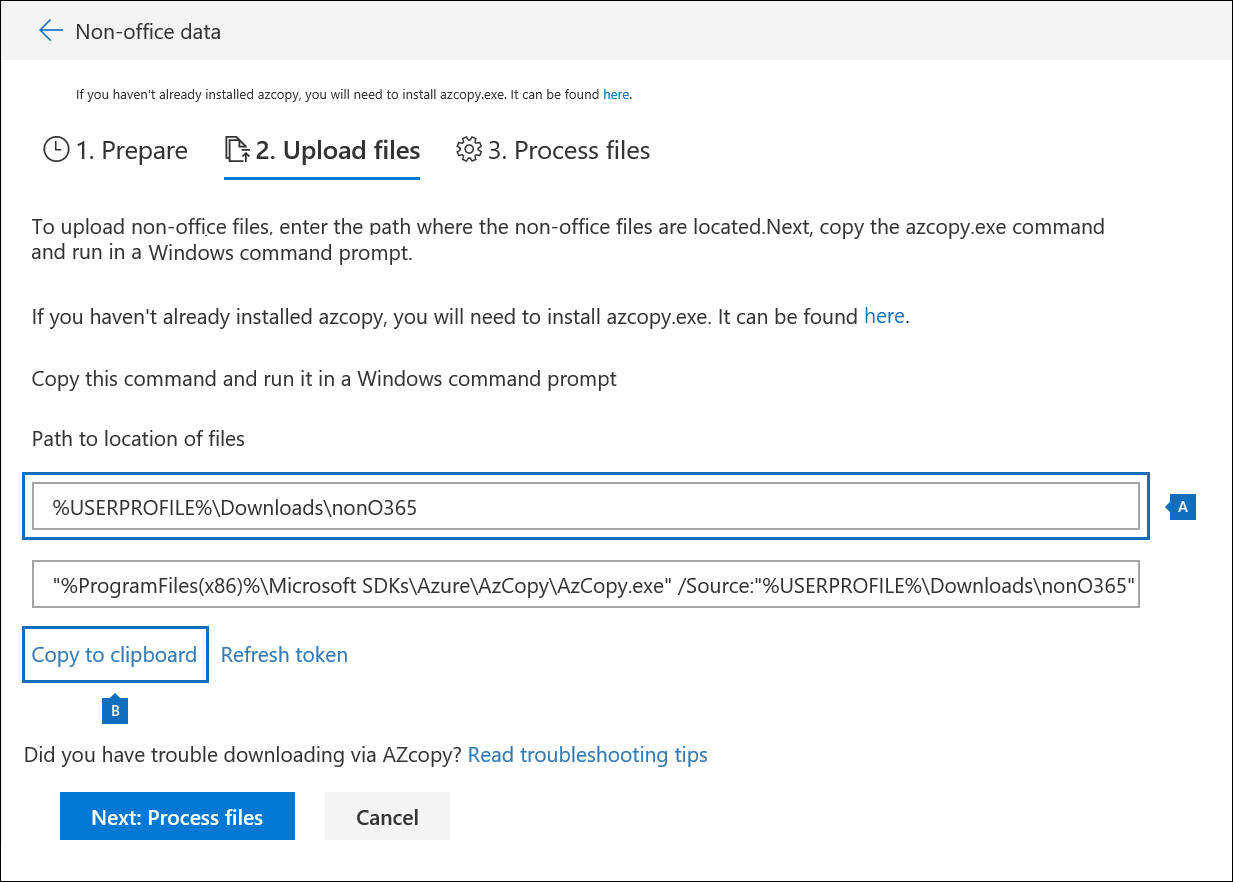This screenshot has height=882, width=1233.
Task: Open the 3. Process files tab
Action: tap(568, 150)
